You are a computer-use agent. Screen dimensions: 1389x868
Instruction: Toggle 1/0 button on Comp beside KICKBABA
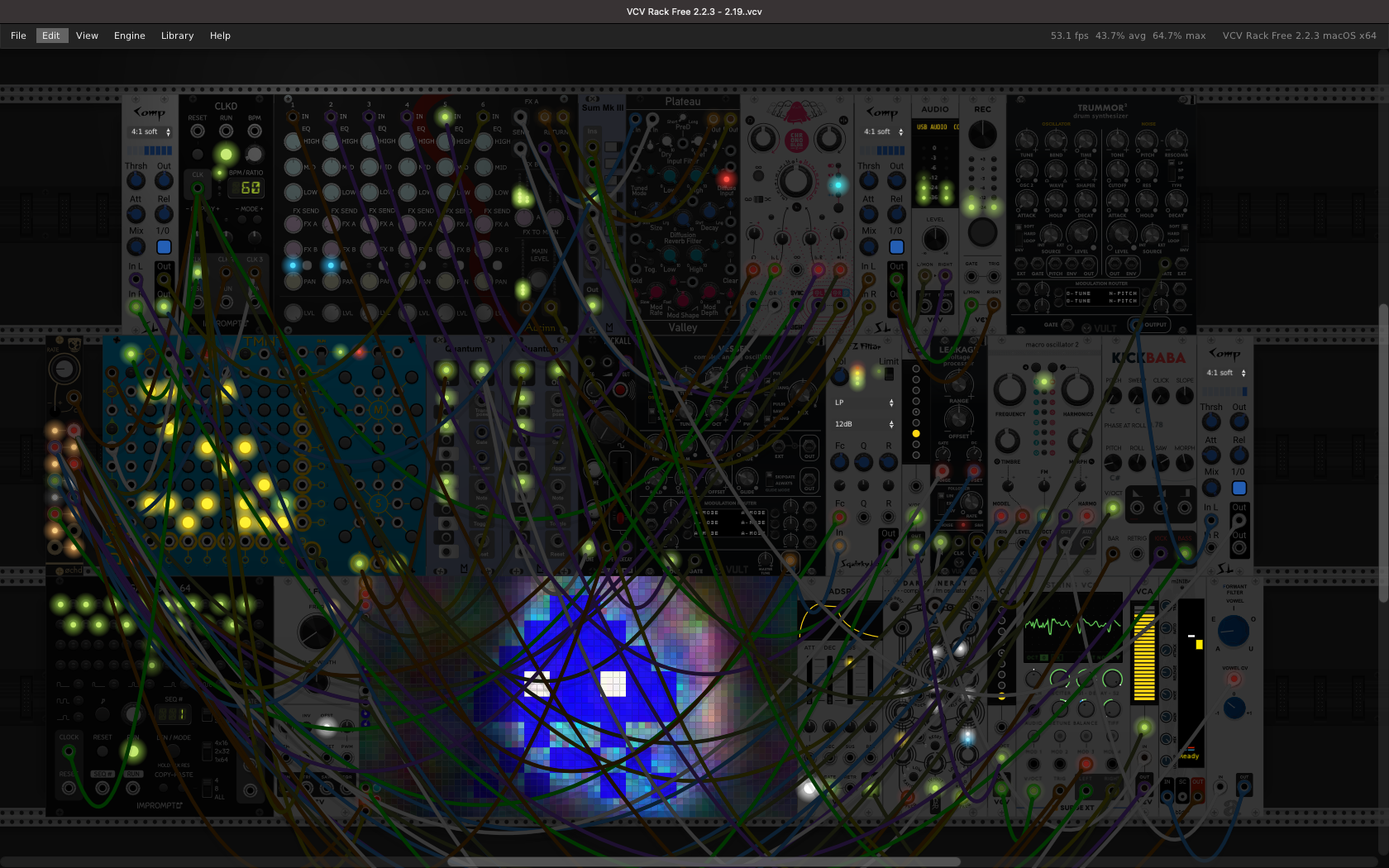[x=1239, y=488]
